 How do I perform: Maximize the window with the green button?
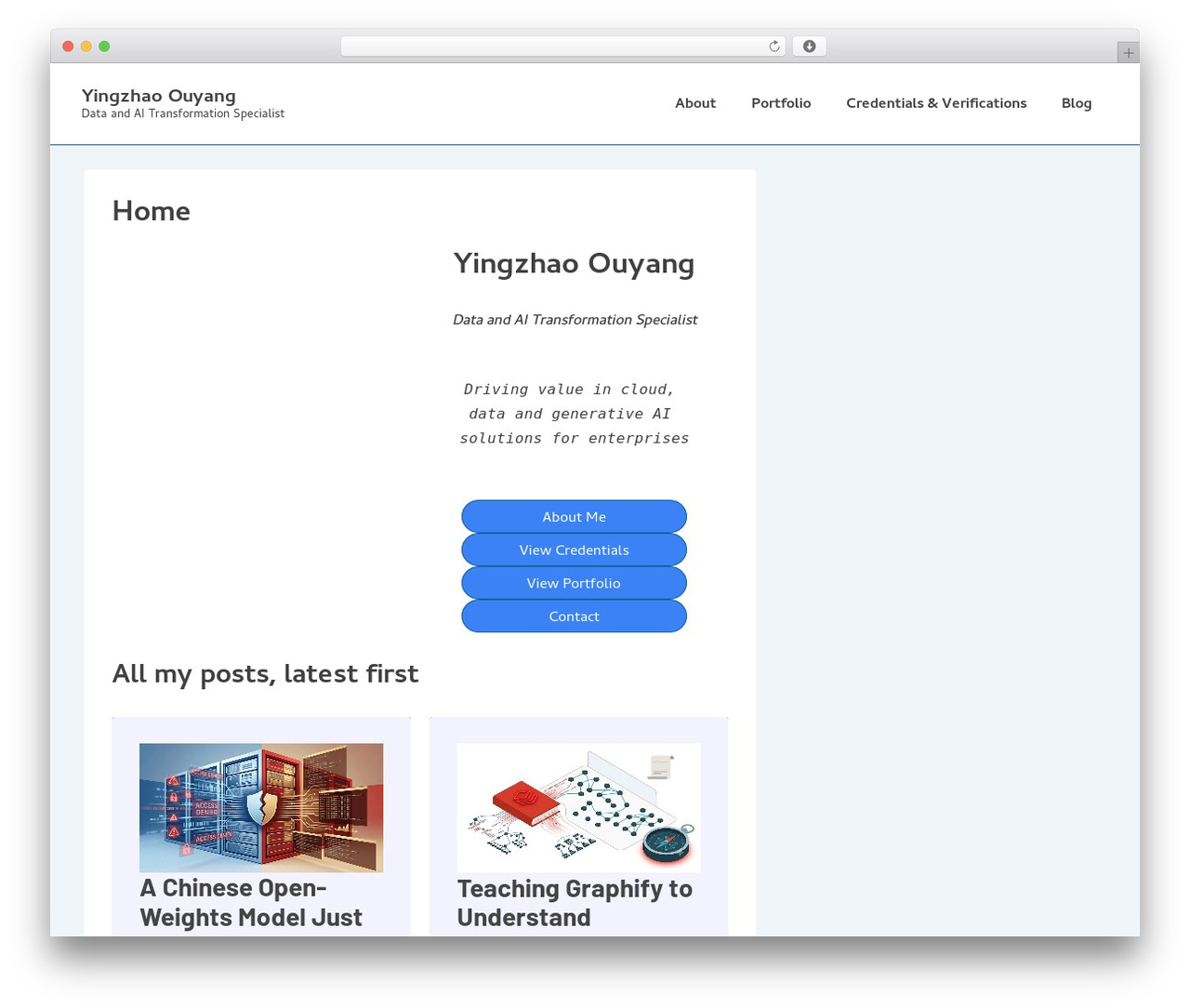[104, 46]
